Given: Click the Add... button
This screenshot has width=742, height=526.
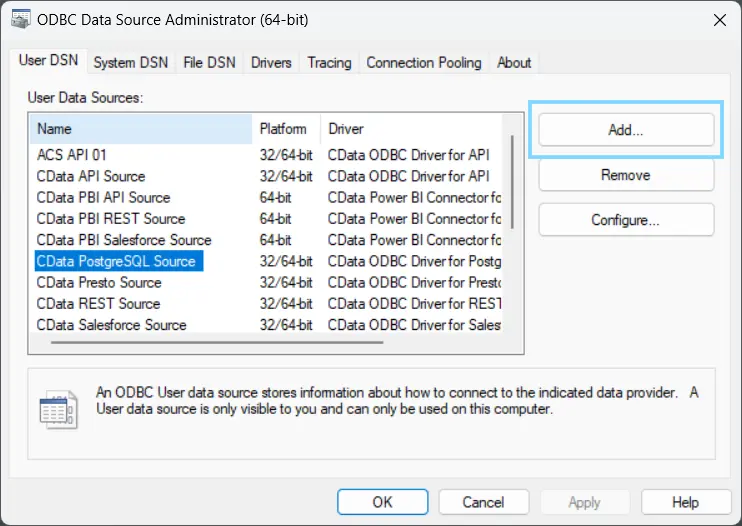Looking at the screenshot, I should tap(626, 130).
